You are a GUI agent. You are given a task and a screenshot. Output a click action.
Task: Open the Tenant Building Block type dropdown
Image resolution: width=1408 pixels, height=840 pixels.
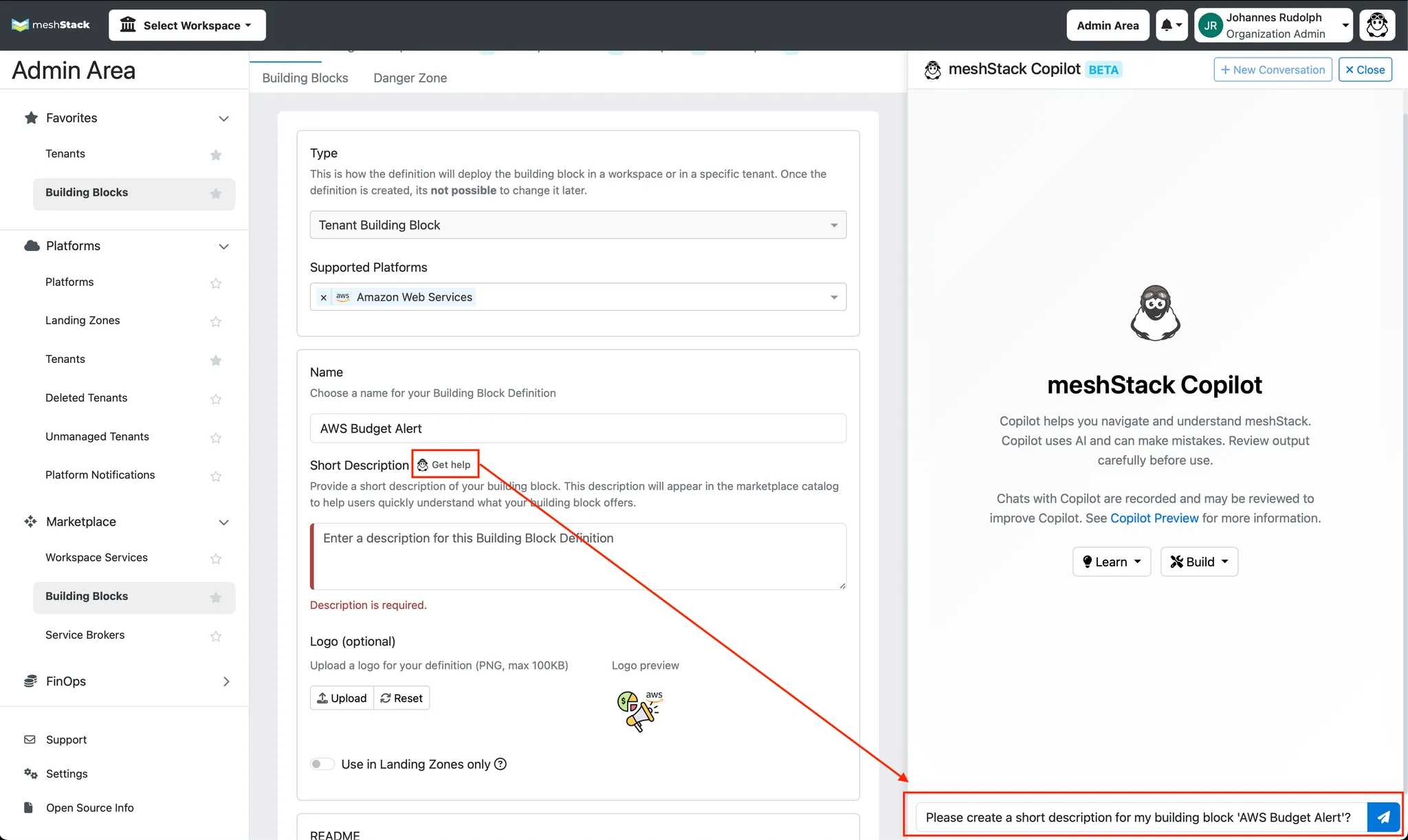[577, 225]
